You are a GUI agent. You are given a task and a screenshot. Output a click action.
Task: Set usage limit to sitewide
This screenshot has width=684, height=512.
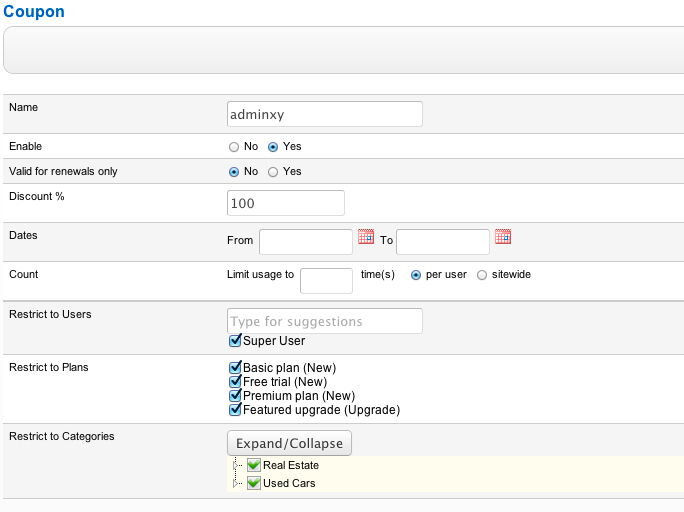pos(482,275)
